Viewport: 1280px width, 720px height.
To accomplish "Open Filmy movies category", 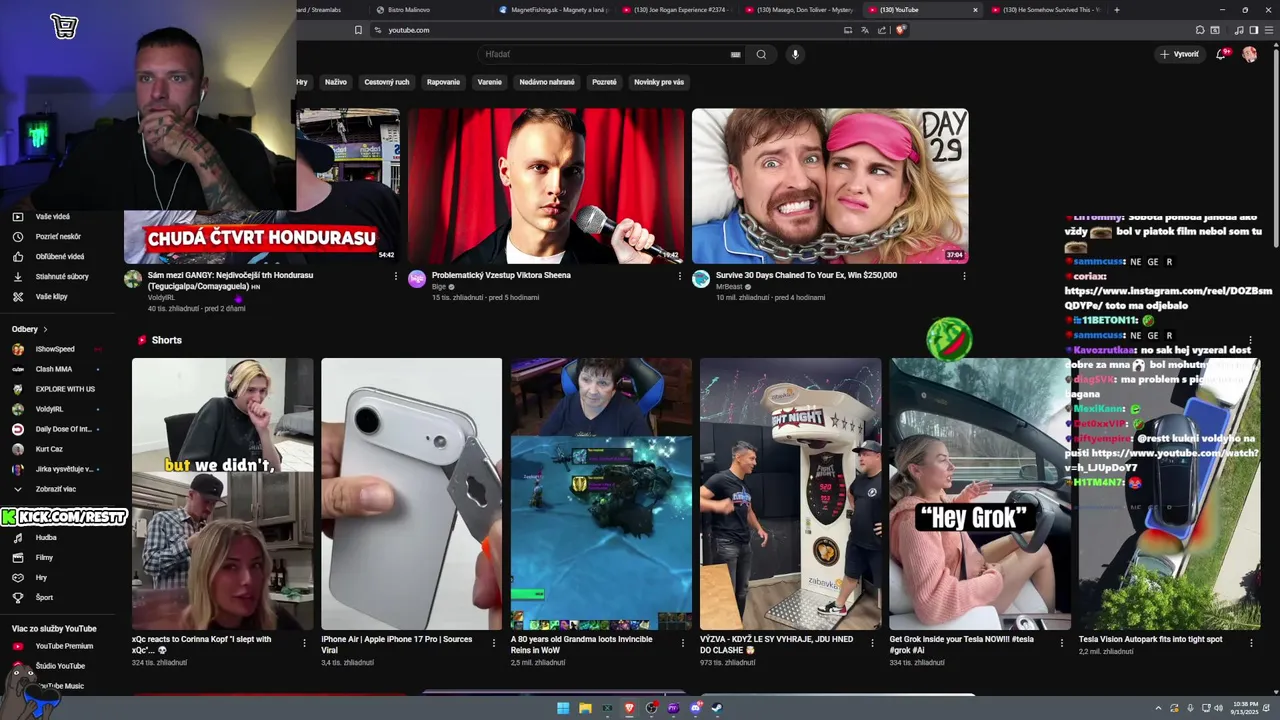I will tap(57, 558).
